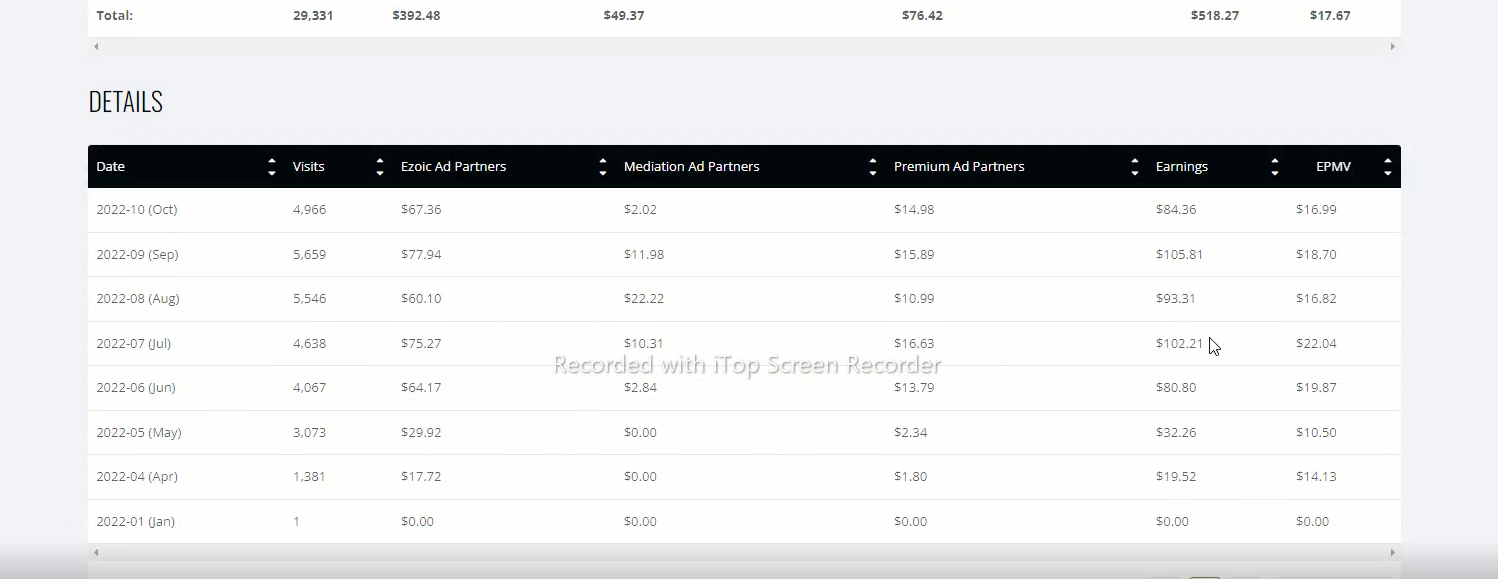Click August mediation value $22.22
The width and height of the screenshot is (1498, 579).
click(644, 299)
